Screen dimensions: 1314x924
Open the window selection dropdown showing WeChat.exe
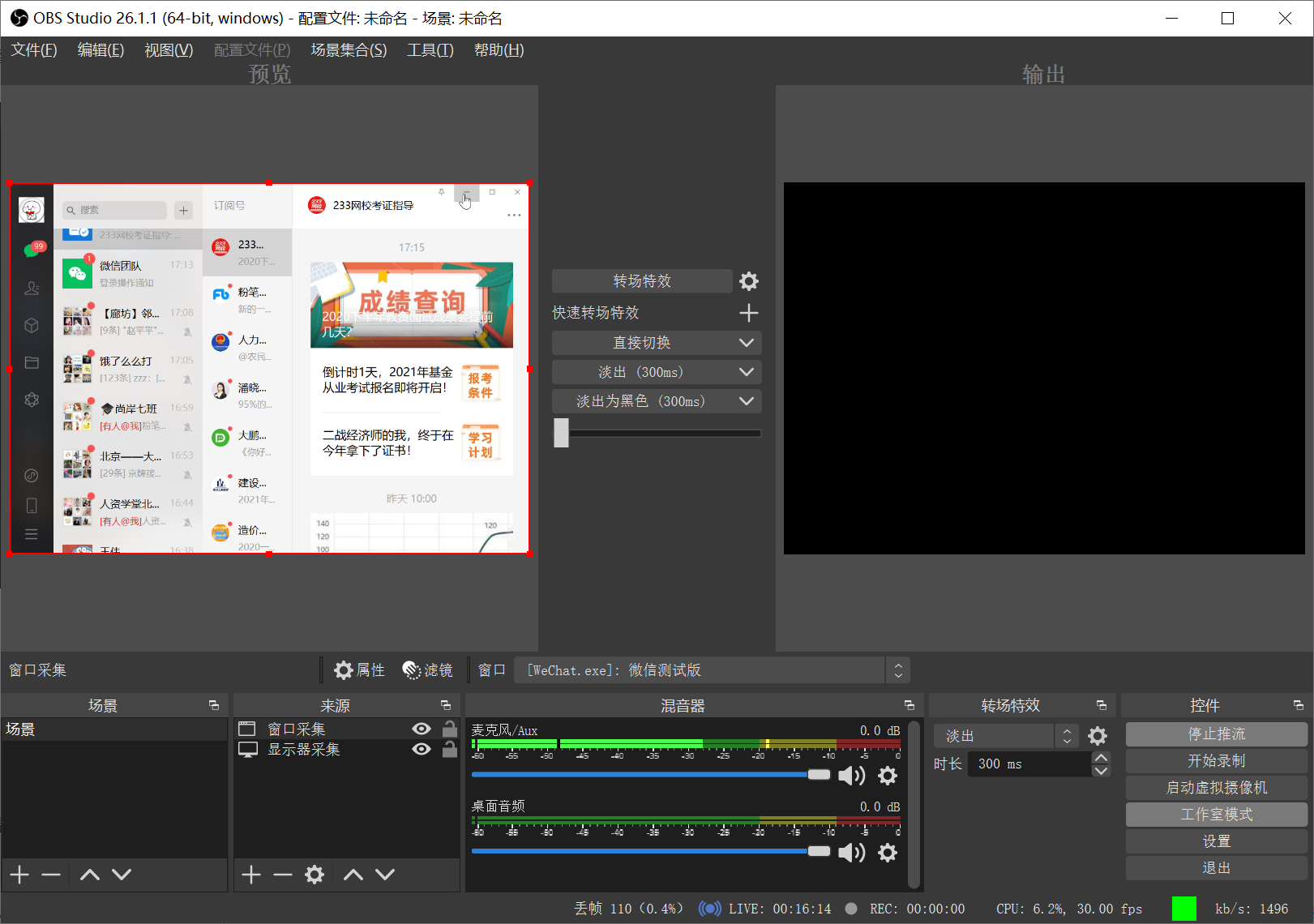[712, 670]
